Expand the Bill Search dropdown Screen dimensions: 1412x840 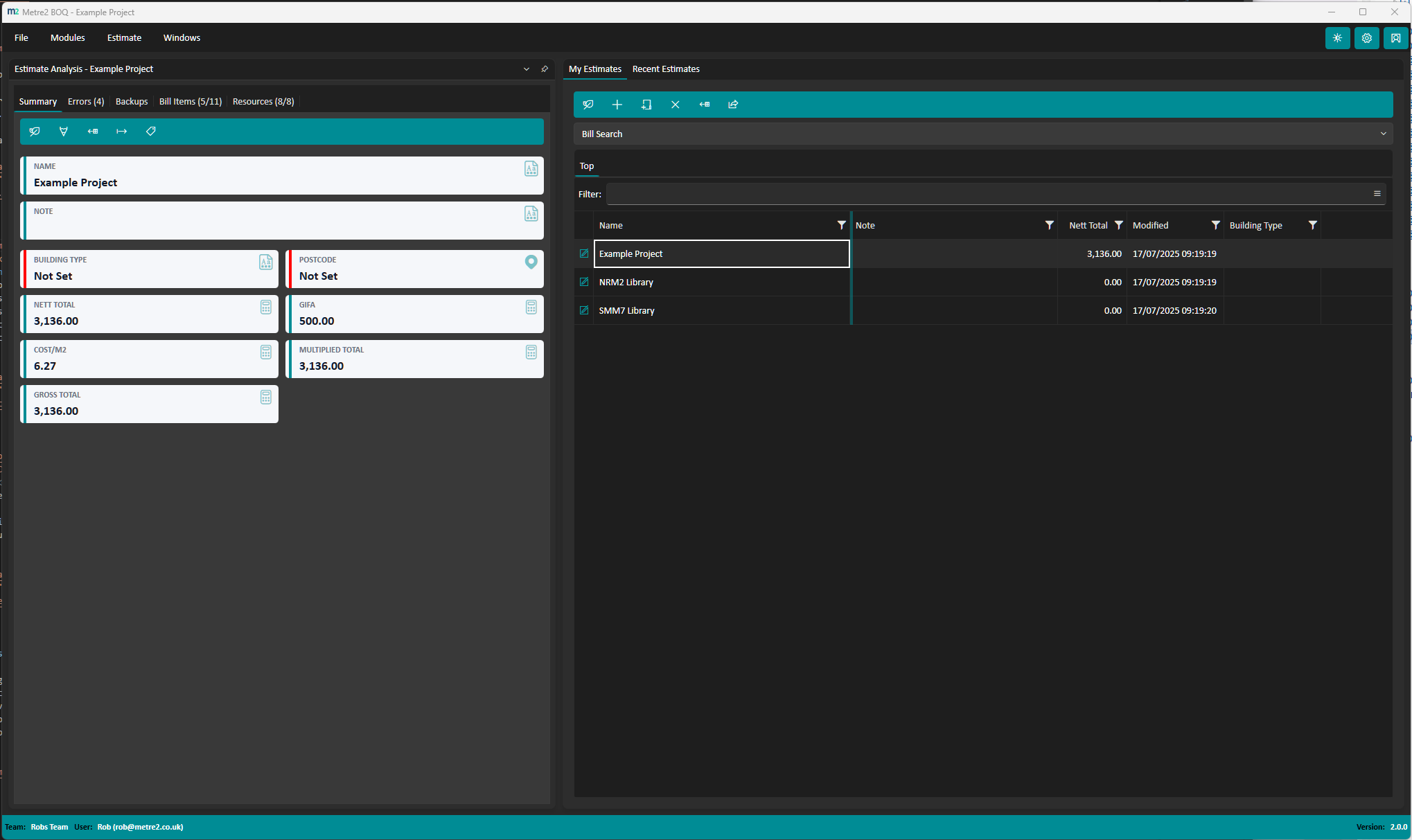[1383, 134]
